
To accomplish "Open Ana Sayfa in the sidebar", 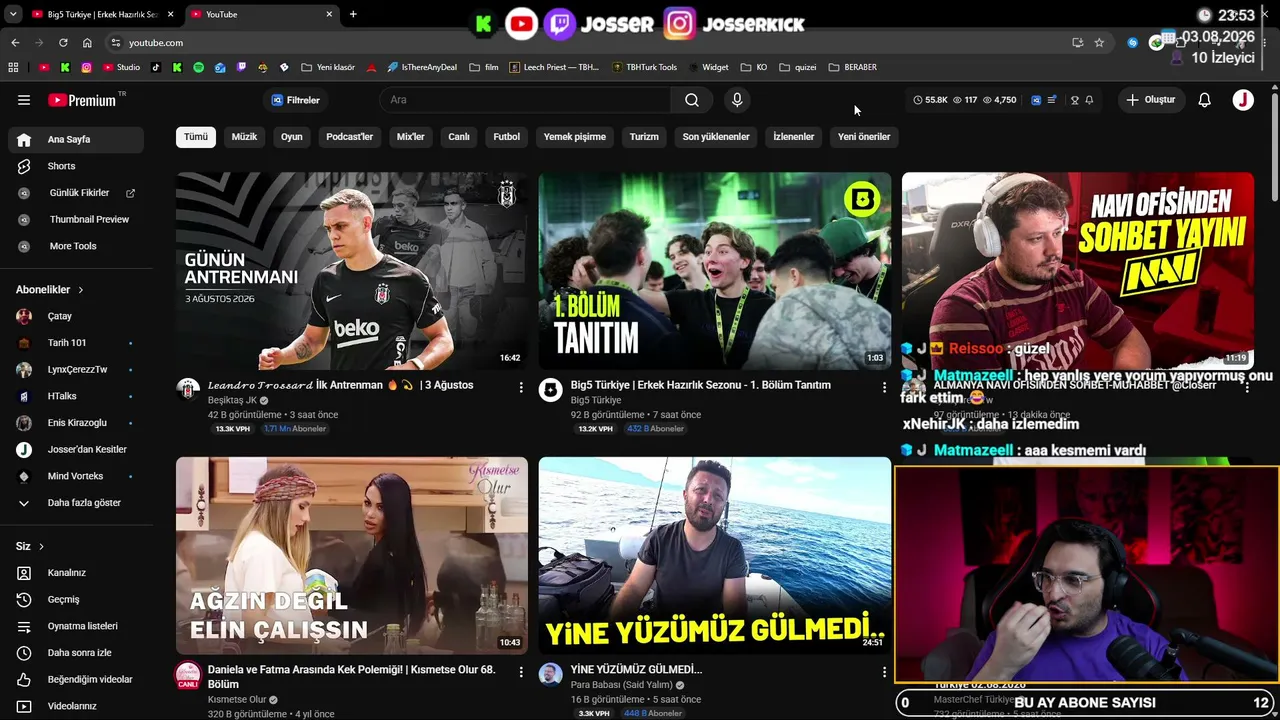I will coord(76,140).
